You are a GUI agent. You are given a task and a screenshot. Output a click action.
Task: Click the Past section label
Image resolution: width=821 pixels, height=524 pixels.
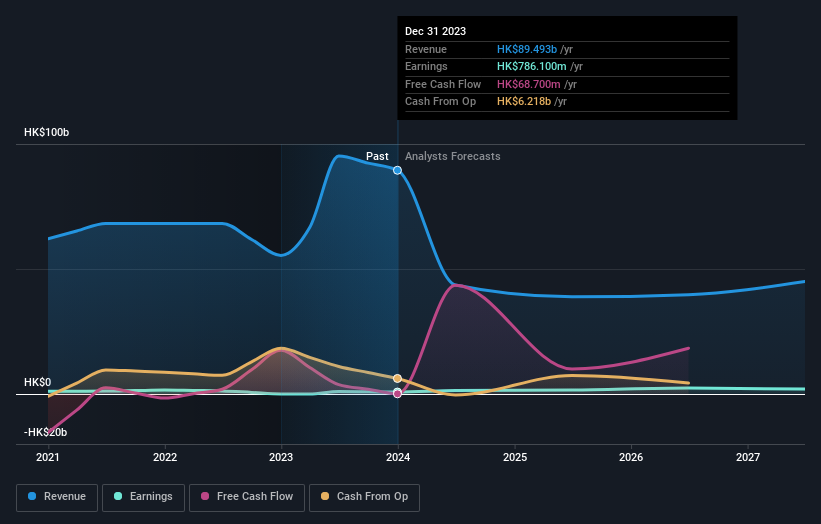377,157
